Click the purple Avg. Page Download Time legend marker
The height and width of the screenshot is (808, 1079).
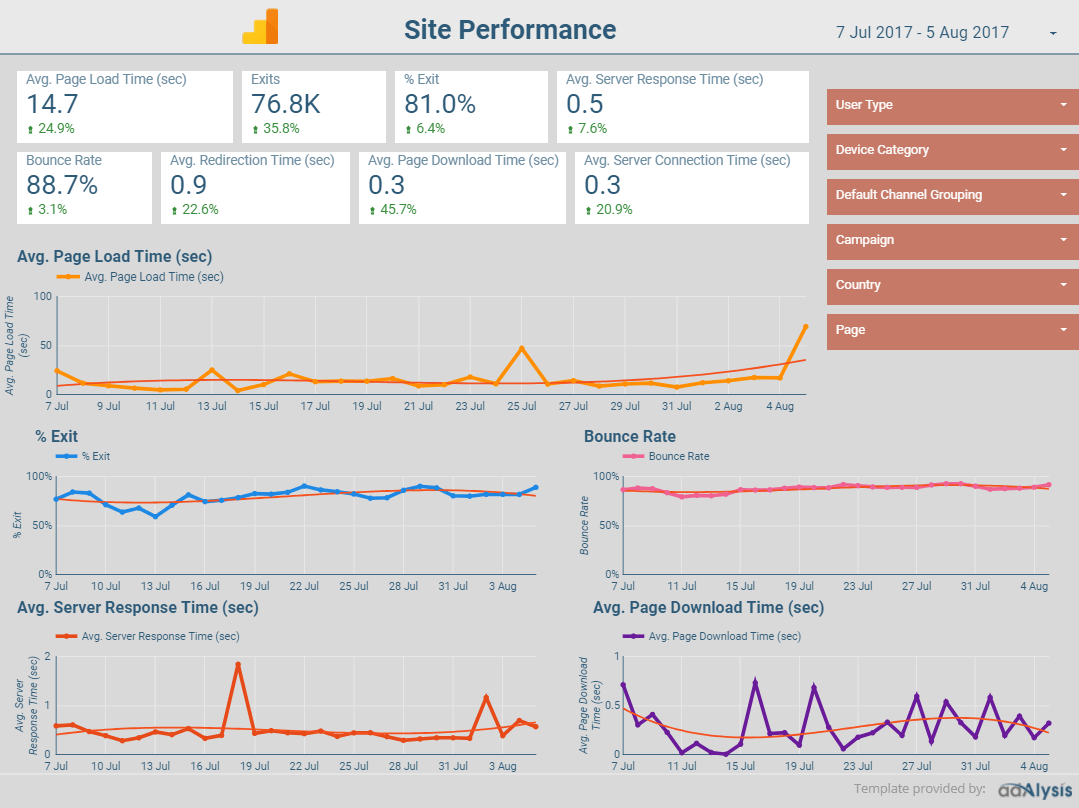[633, 636]
